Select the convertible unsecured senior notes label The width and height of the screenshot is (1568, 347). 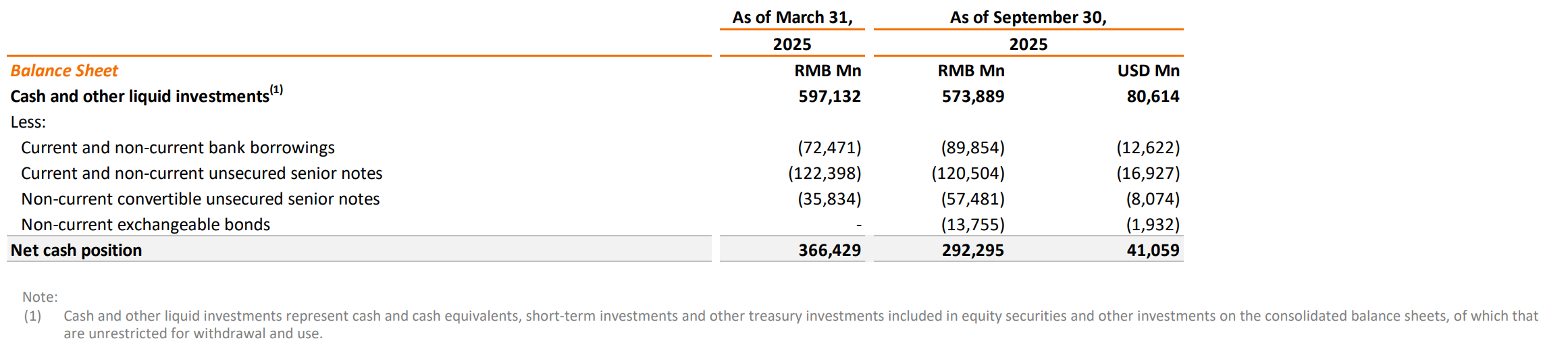[x=200, y=199]
